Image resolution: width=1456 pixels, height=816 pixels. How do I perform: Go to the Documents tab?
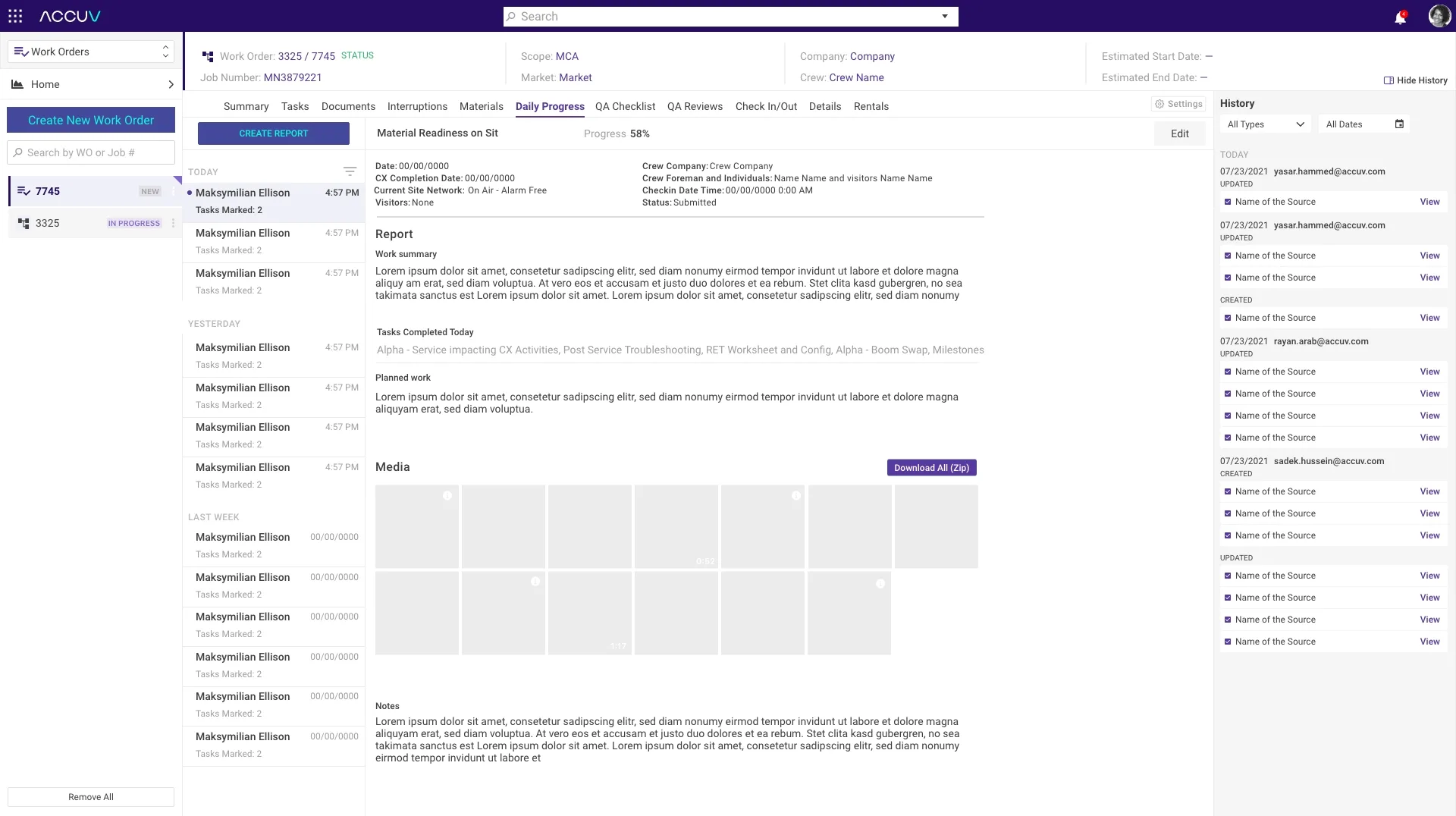pyautogui.click(x=348, y=106)
